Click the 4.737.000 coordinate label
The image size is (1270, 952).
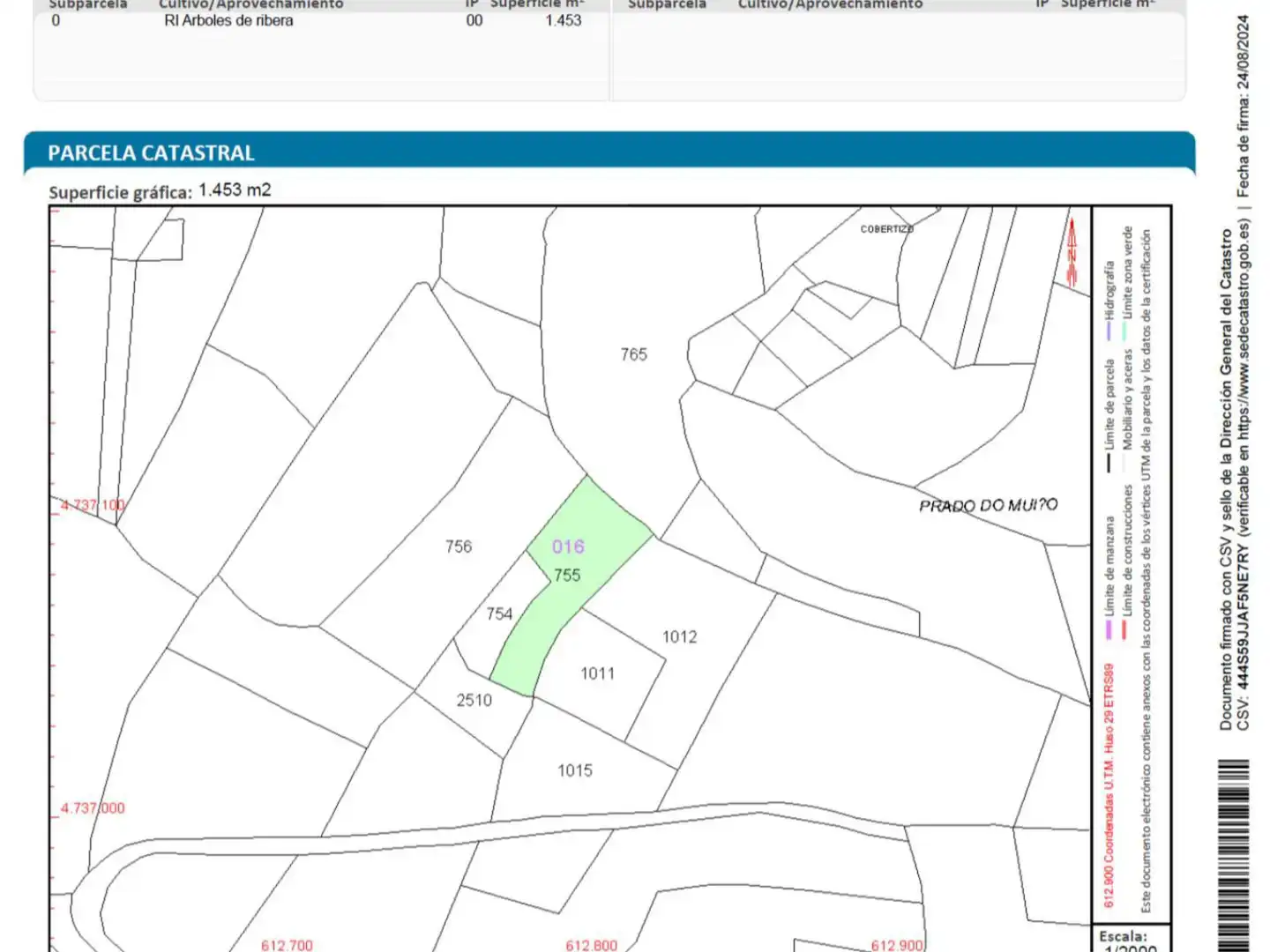[93, 807]
